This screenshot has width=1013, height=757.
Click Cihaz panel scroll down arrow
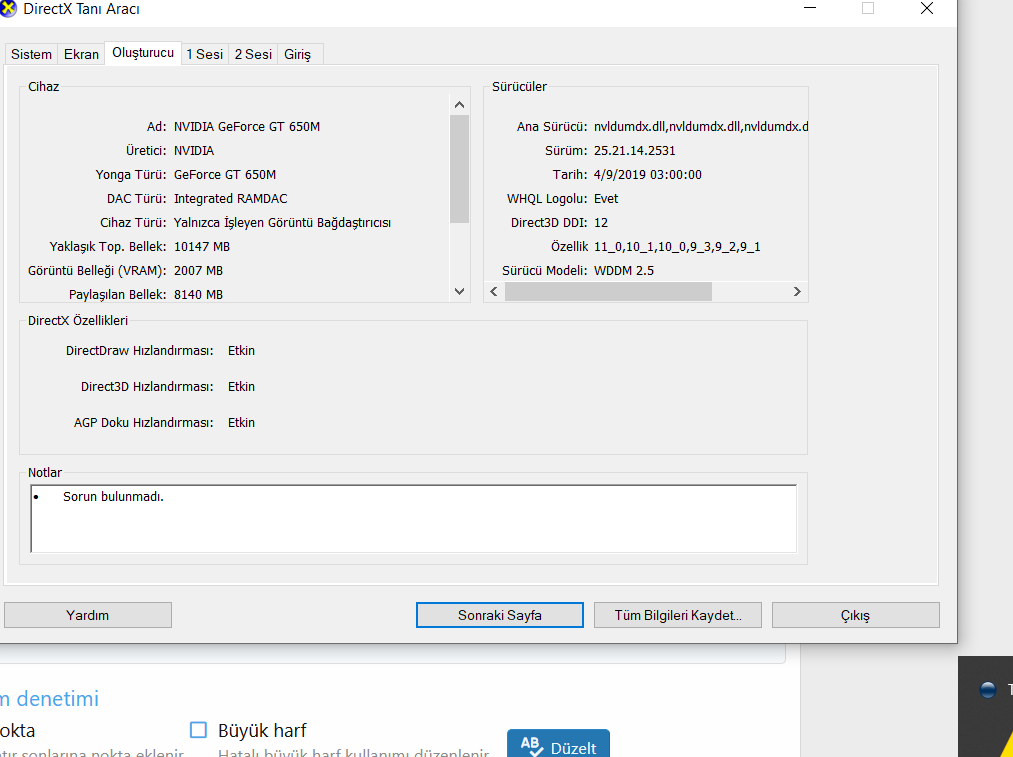click(x=459, y=291)
